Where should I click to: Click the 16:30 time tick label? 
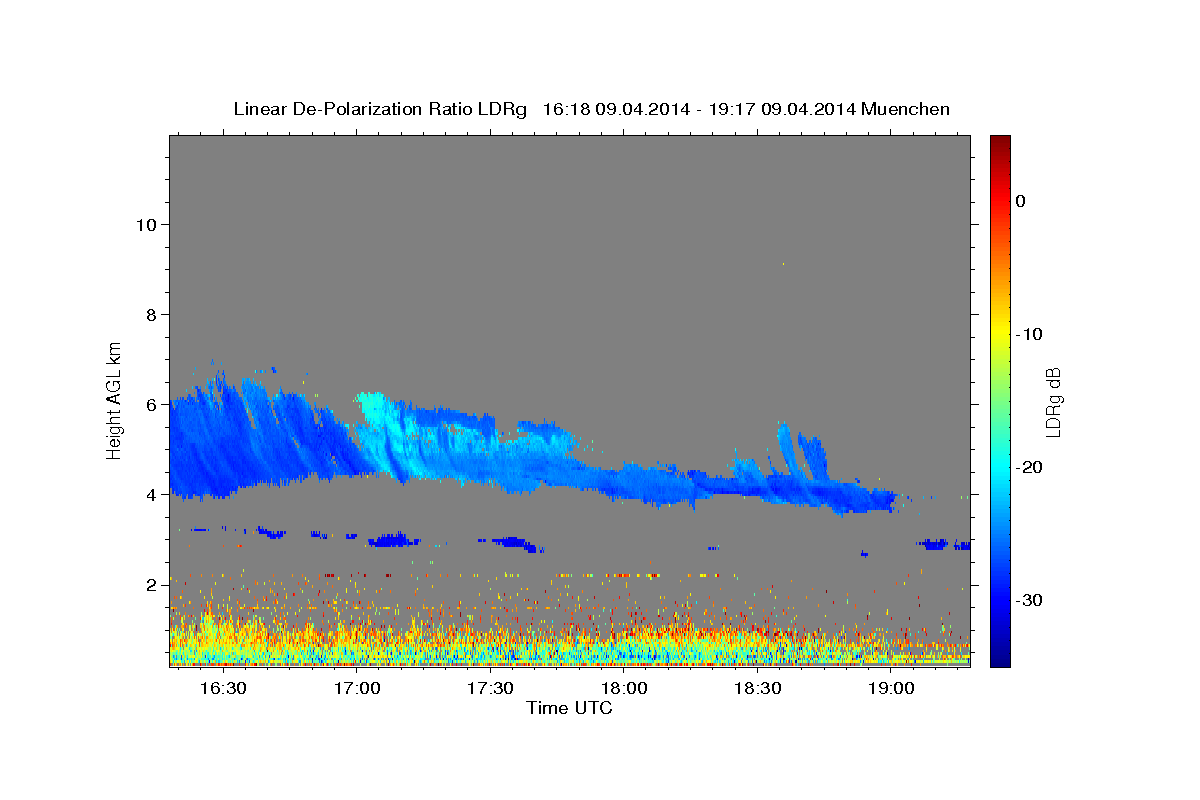pyautogui.click(x=223, y=689)
